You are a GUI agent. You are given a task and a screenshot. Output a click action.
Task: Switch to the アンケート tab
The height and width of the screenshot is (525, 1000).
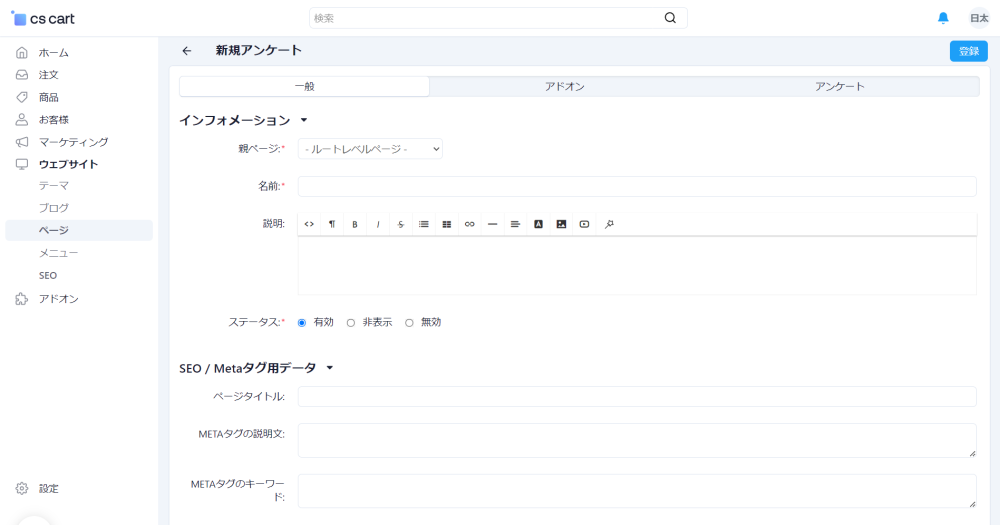(x=839, y=86)
